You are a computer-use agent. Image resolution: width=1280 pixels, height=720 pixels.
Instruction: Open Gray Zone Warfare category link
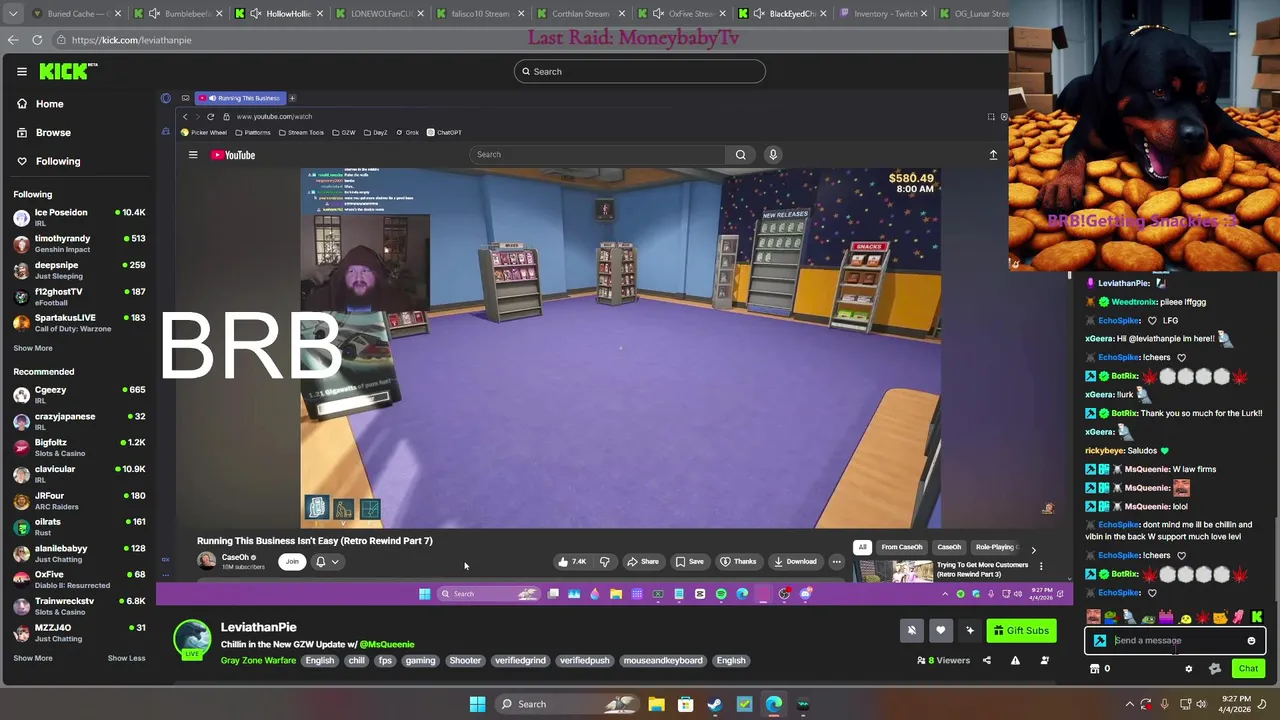pos(258,660)
